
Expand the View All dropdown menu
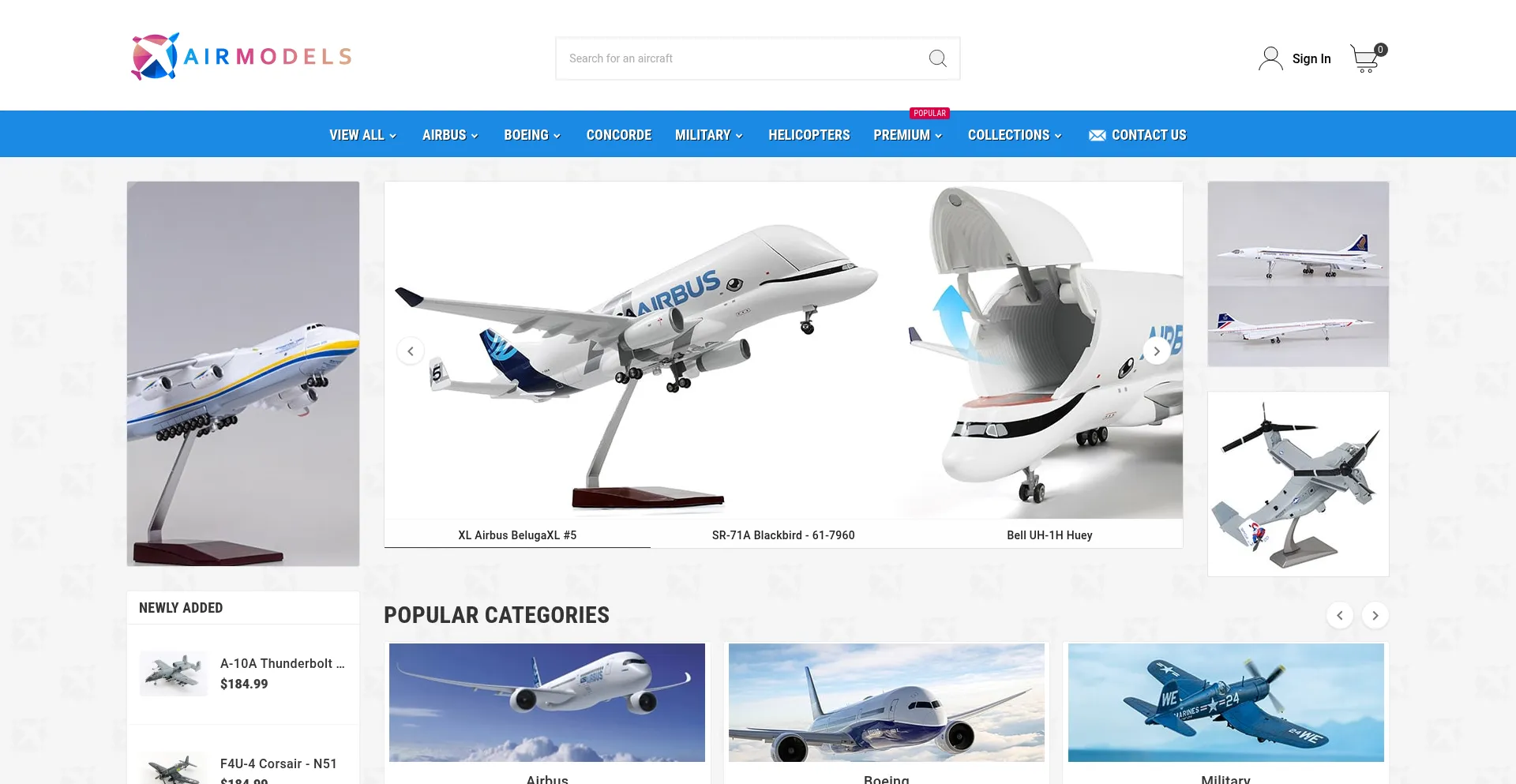point(362,135)
